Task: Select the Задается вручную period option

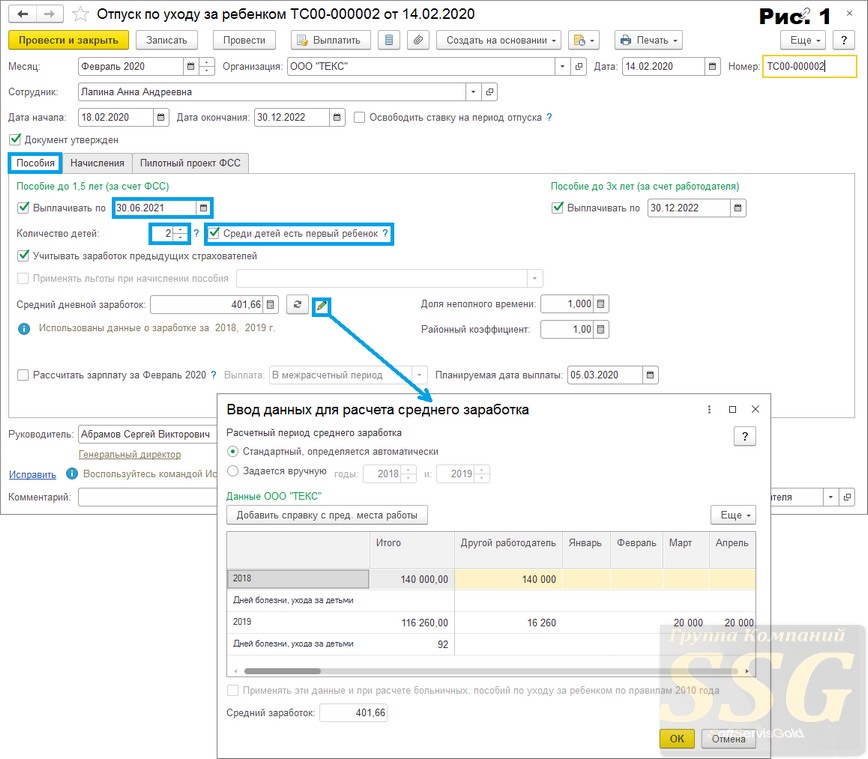Action: click(233, 471)
